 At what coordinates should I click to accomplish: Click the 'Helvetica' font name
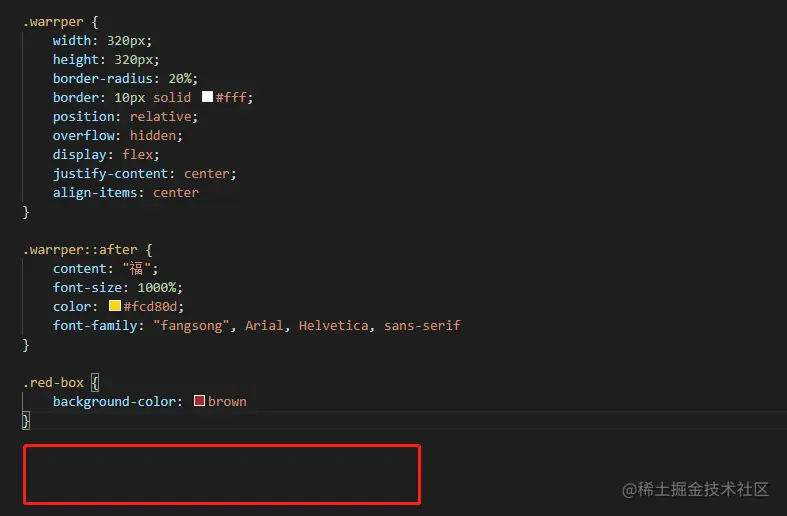pos(333,326)
